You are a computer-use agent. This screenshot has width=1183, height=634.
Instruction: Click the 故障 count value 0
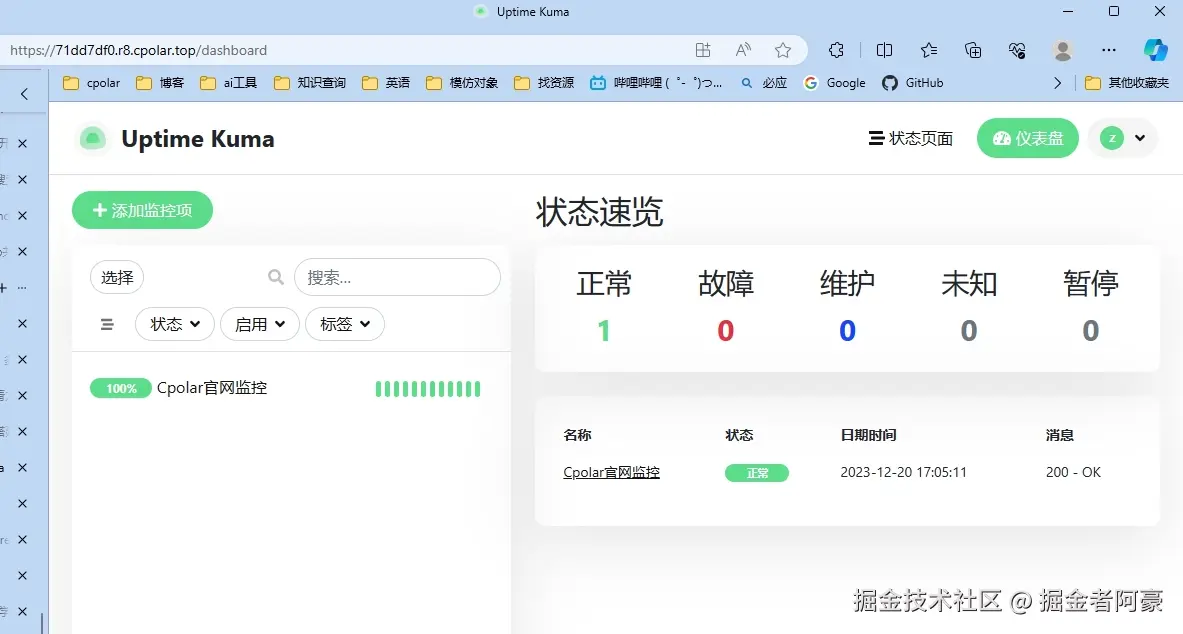726,331
